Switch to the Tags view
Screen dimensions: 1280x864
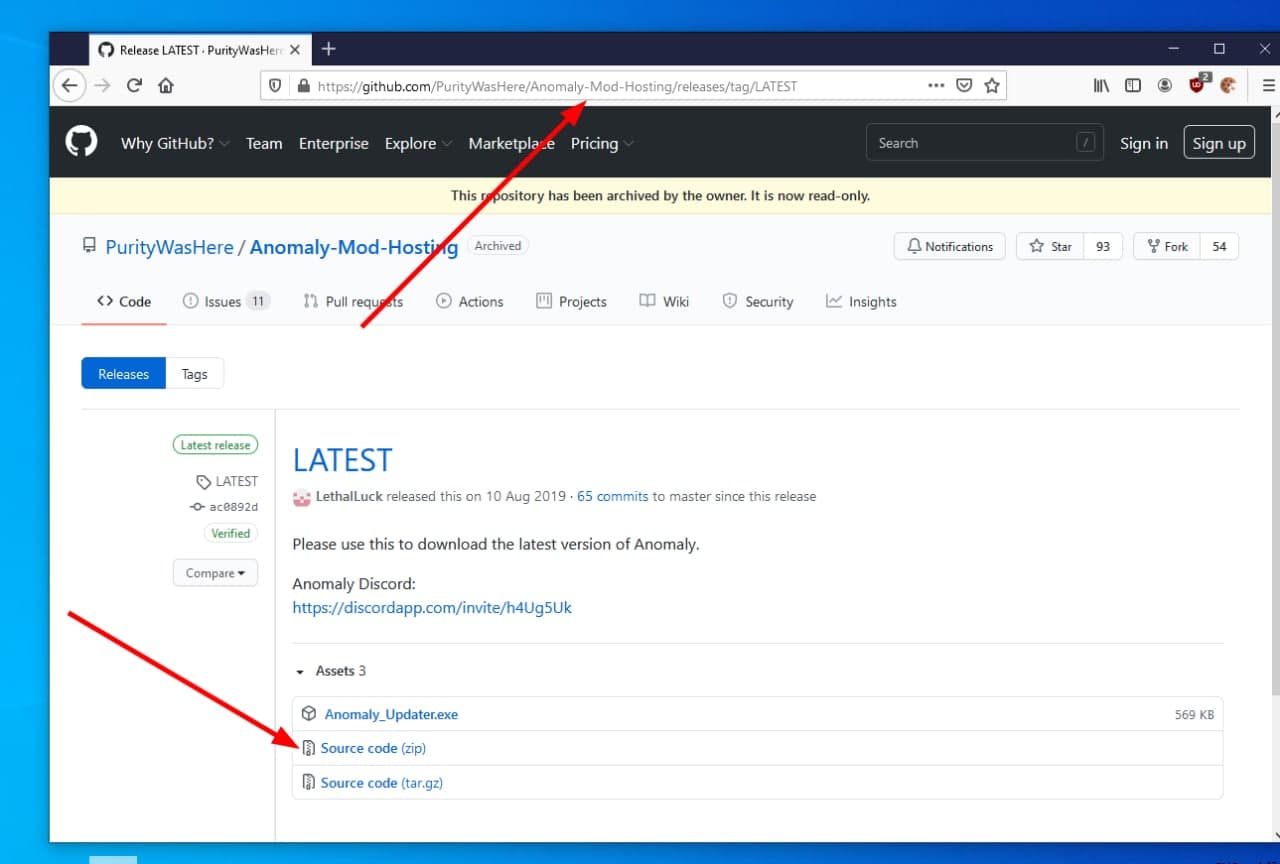pos(194,374)
